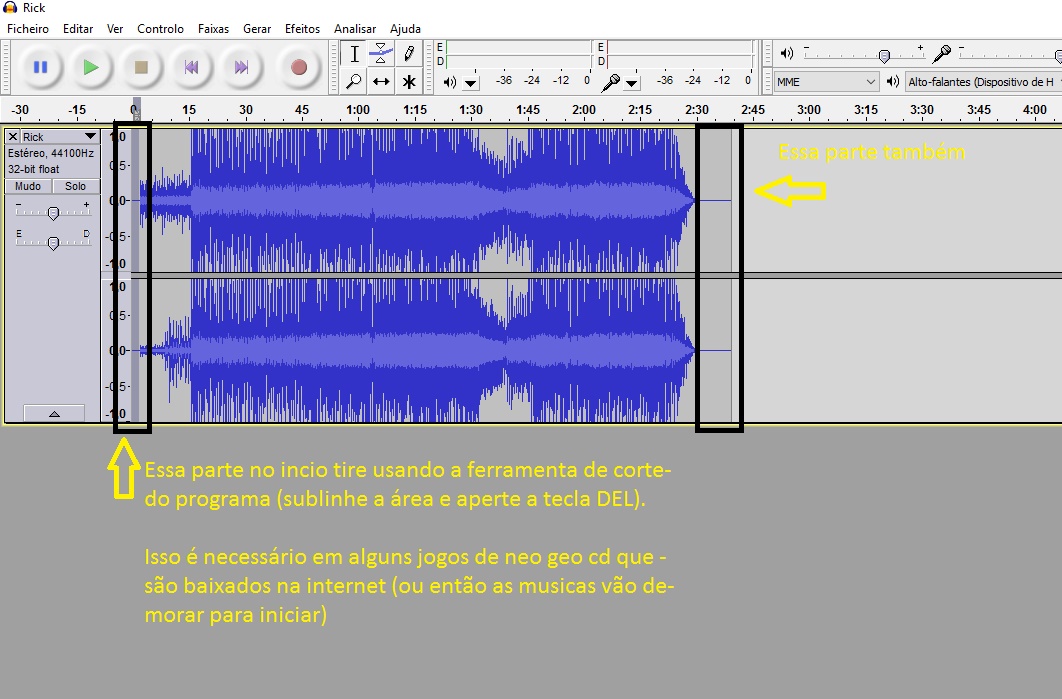Activate the magnifier Zoom tool
The width and height of the screenshot is (1062, 699).
coord(354,82)
